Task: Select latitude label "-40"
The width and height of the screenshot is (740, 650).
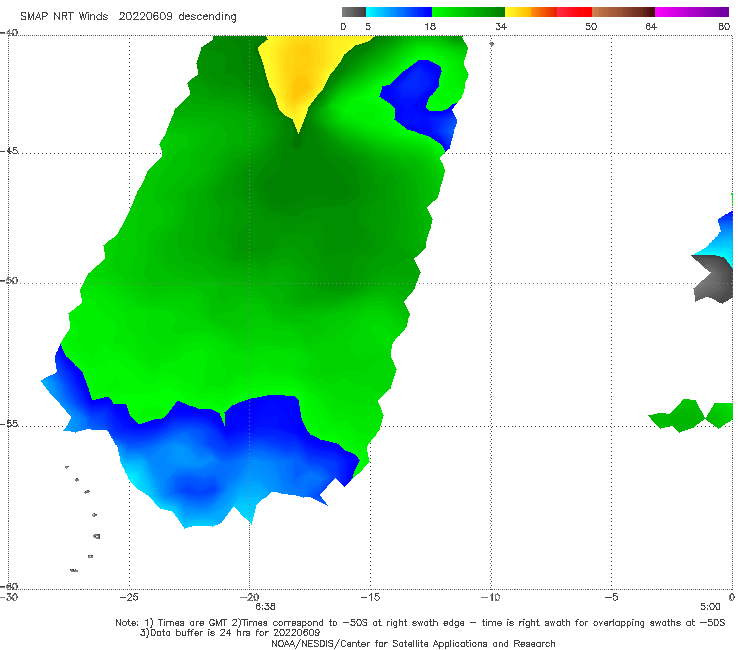Action: pos(9,33)
